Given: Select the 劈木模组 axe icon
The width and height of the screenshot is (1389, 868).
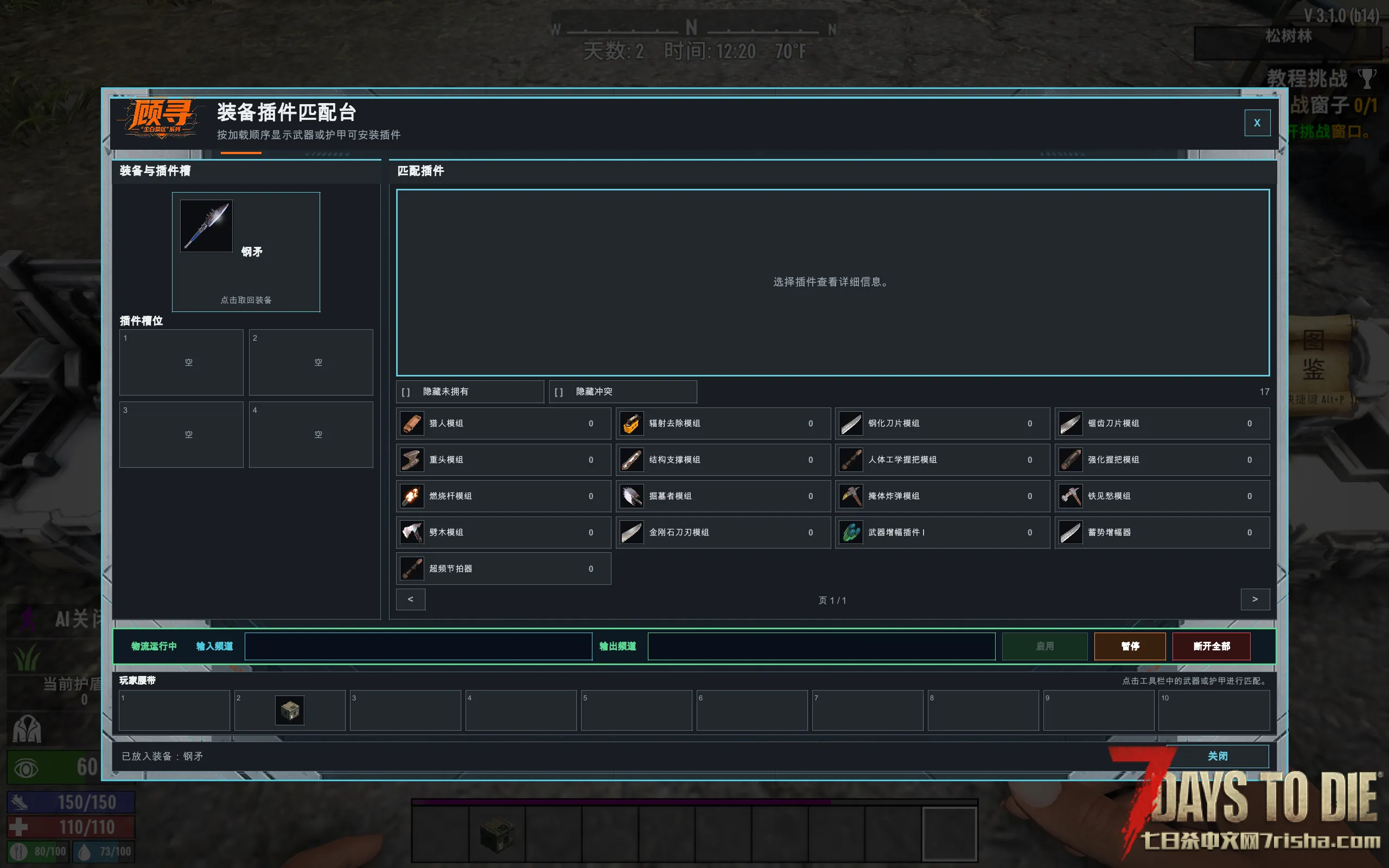Looking at the screenshot, I should coord(411,533).
